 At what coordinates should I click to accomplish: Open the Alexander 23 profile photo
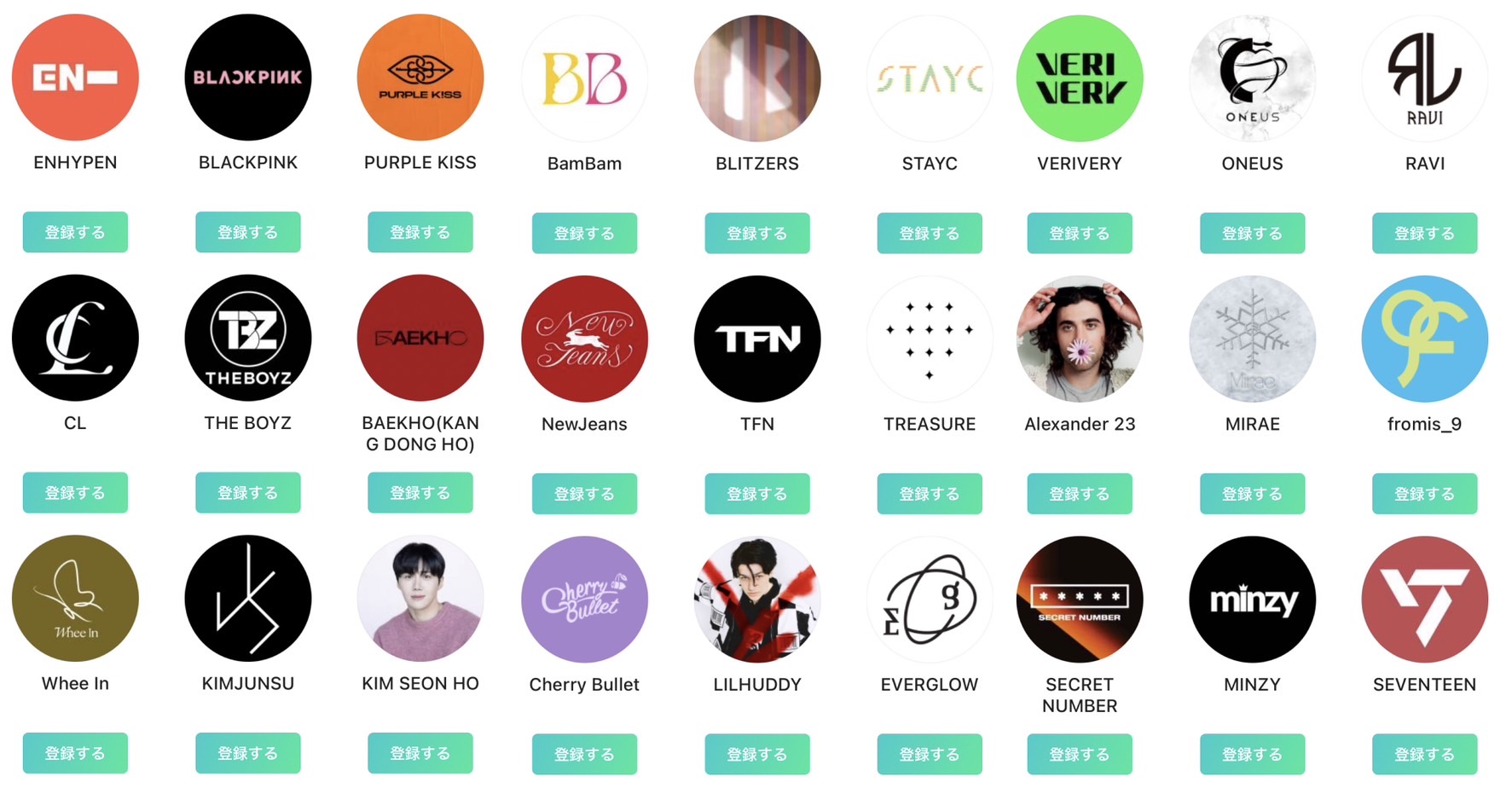click(1080, 339)
